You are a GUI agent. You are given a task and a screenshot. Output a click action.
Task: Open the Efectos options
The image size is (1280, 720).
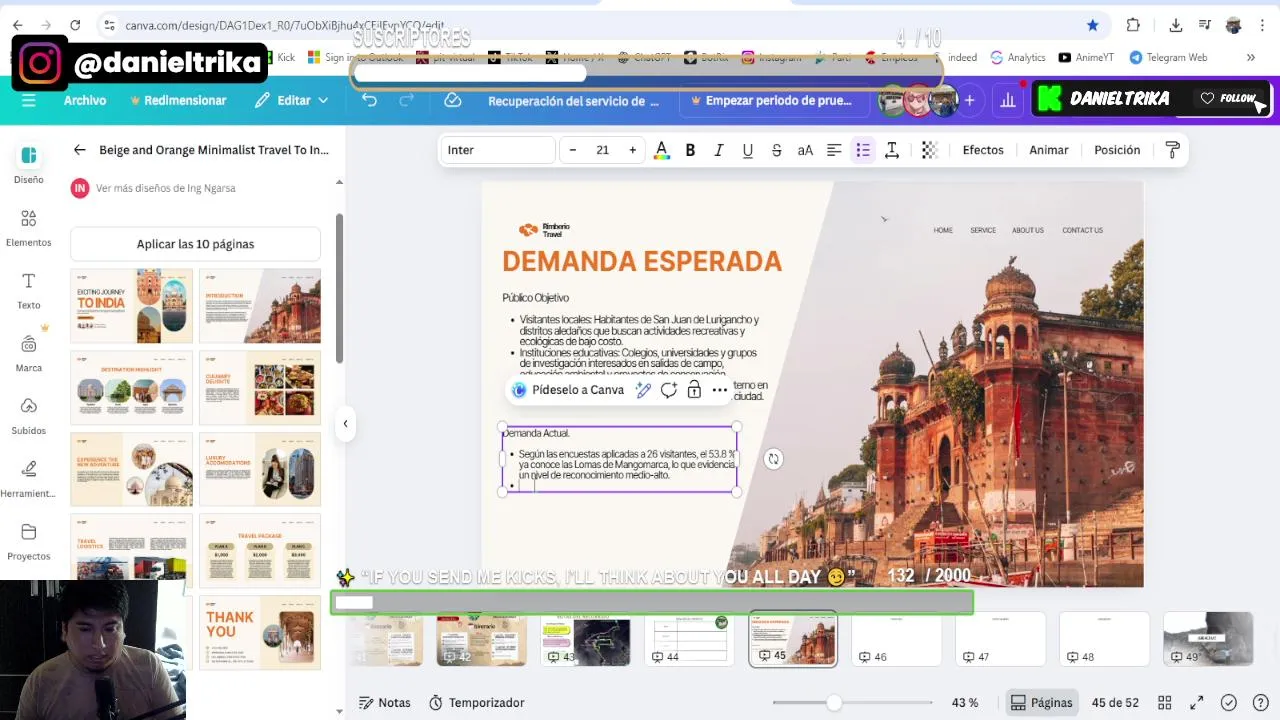coord(983,150)
